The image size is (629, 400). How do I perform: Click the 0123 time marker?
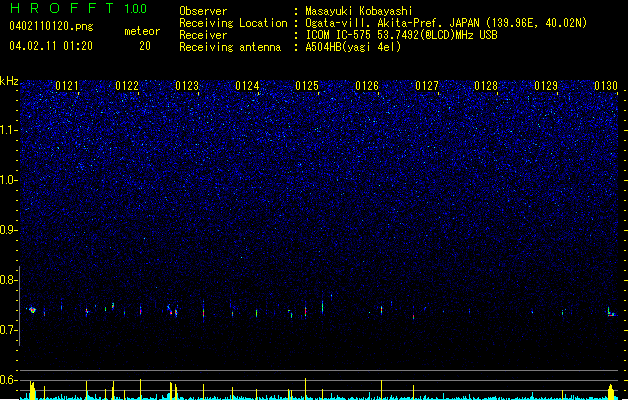(x=187, y=86)
